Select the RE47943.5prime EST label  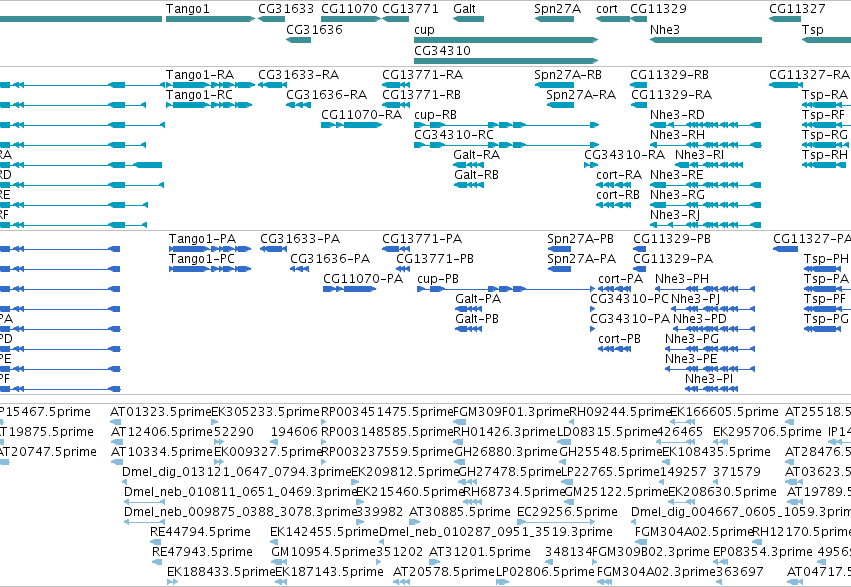202,552
